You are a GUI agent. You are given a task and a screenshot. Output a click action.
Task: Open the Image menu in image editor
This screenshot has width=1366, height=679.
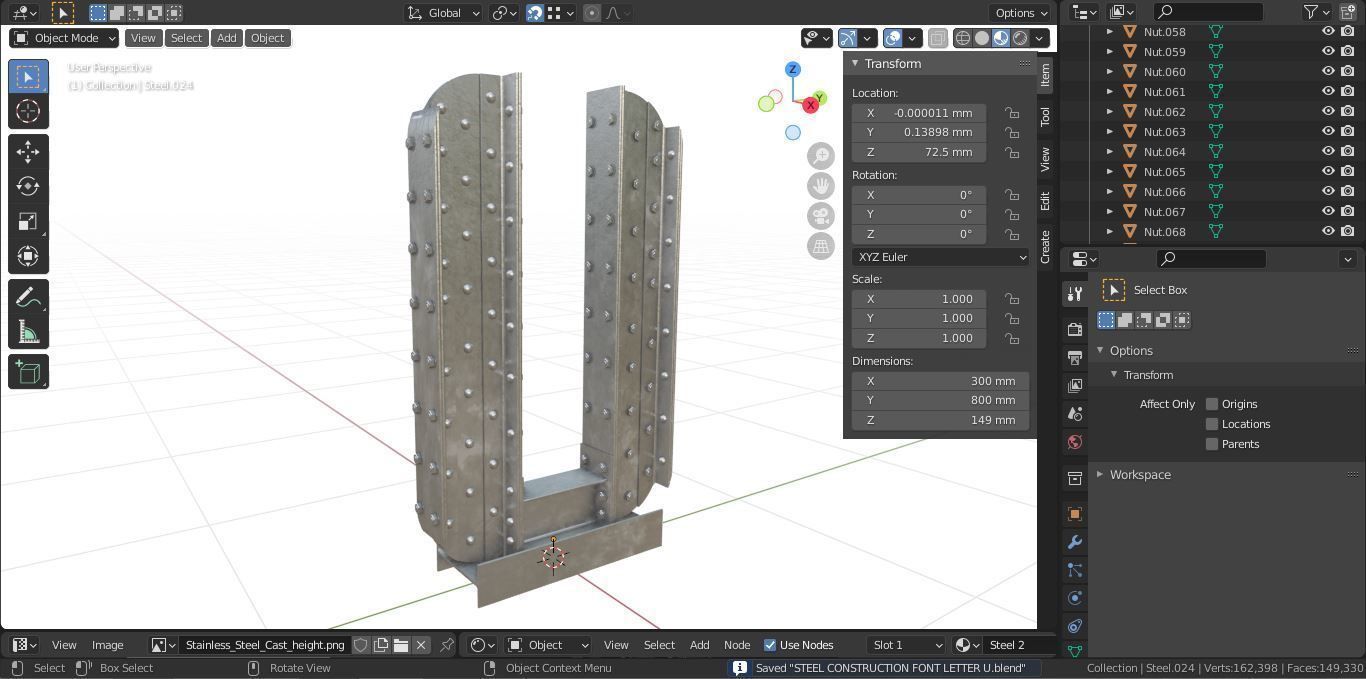coord(107,645)
